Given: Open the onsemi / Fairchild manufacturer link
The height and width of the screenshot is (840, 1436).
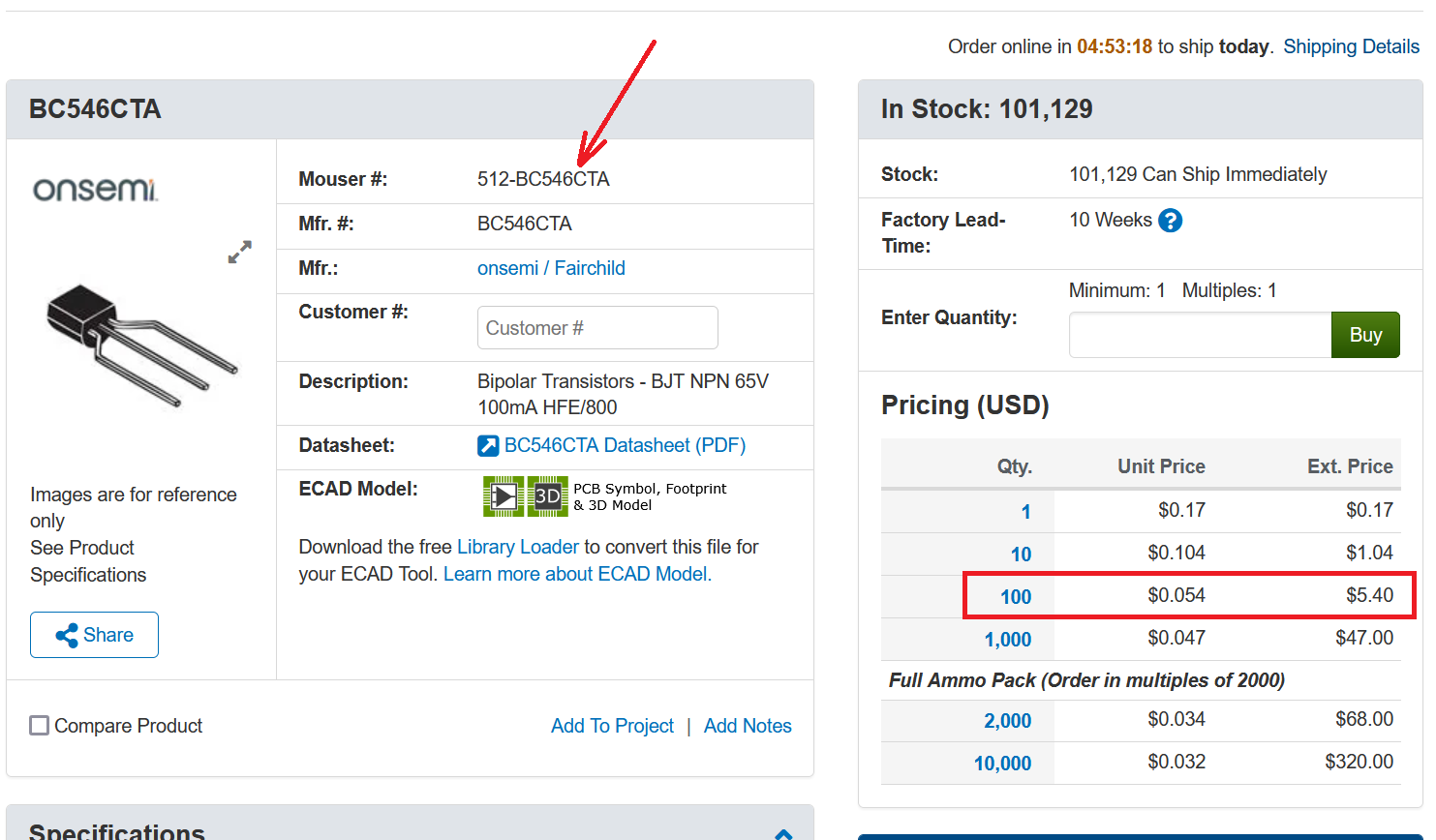Looking at the screenshot, I should (x=551, y=268).
